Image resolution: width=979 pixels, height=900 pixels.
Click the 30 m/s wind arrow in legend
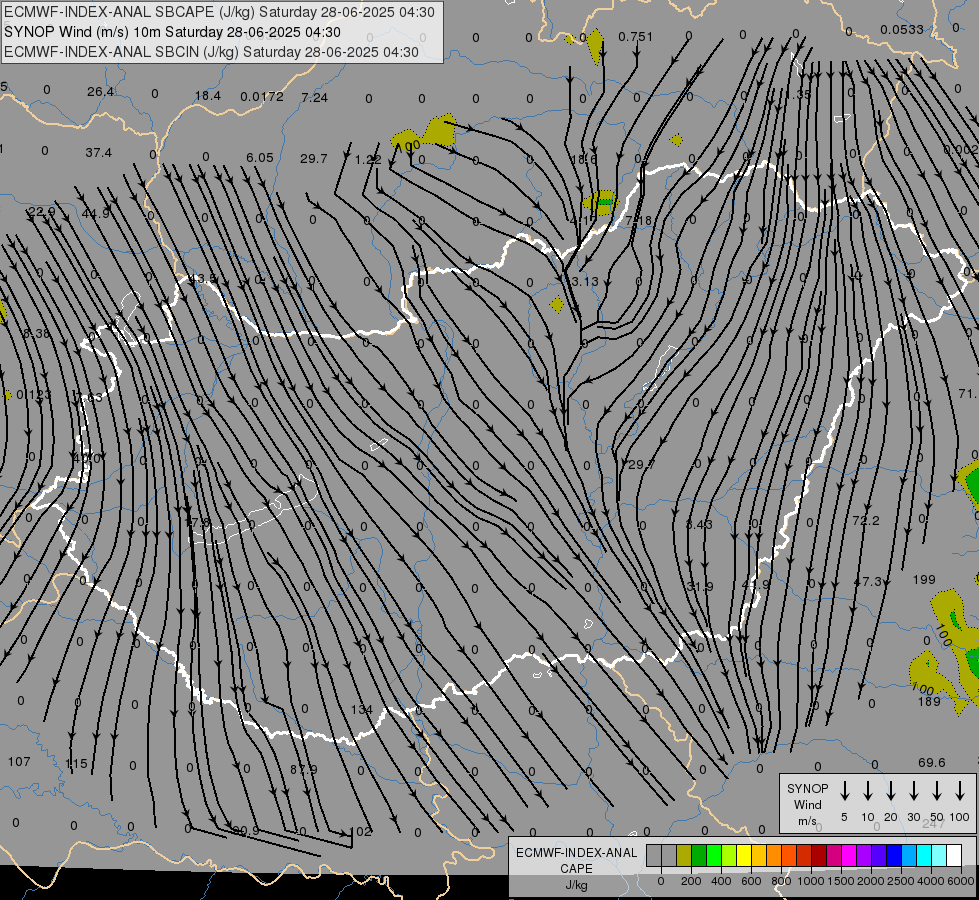click(x=913, y=791)
